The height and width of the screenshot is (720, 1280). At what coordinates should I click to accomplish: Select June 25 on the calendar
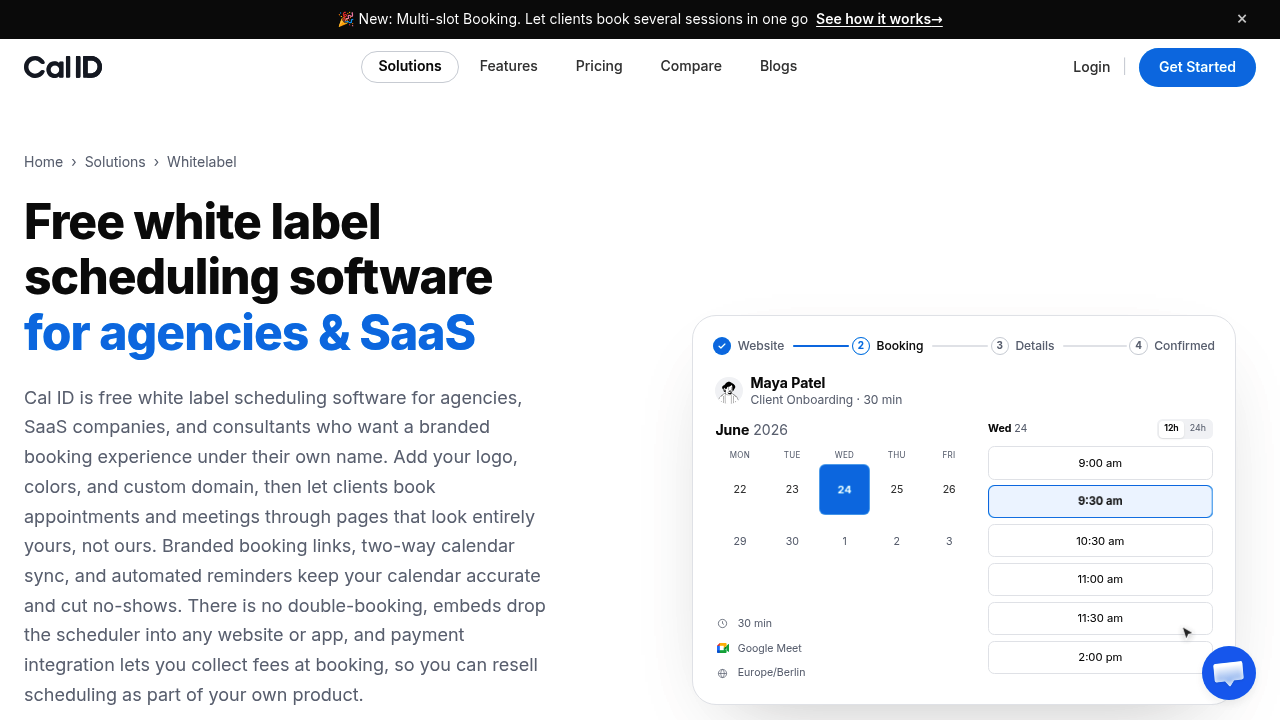[x=897, y=490]
